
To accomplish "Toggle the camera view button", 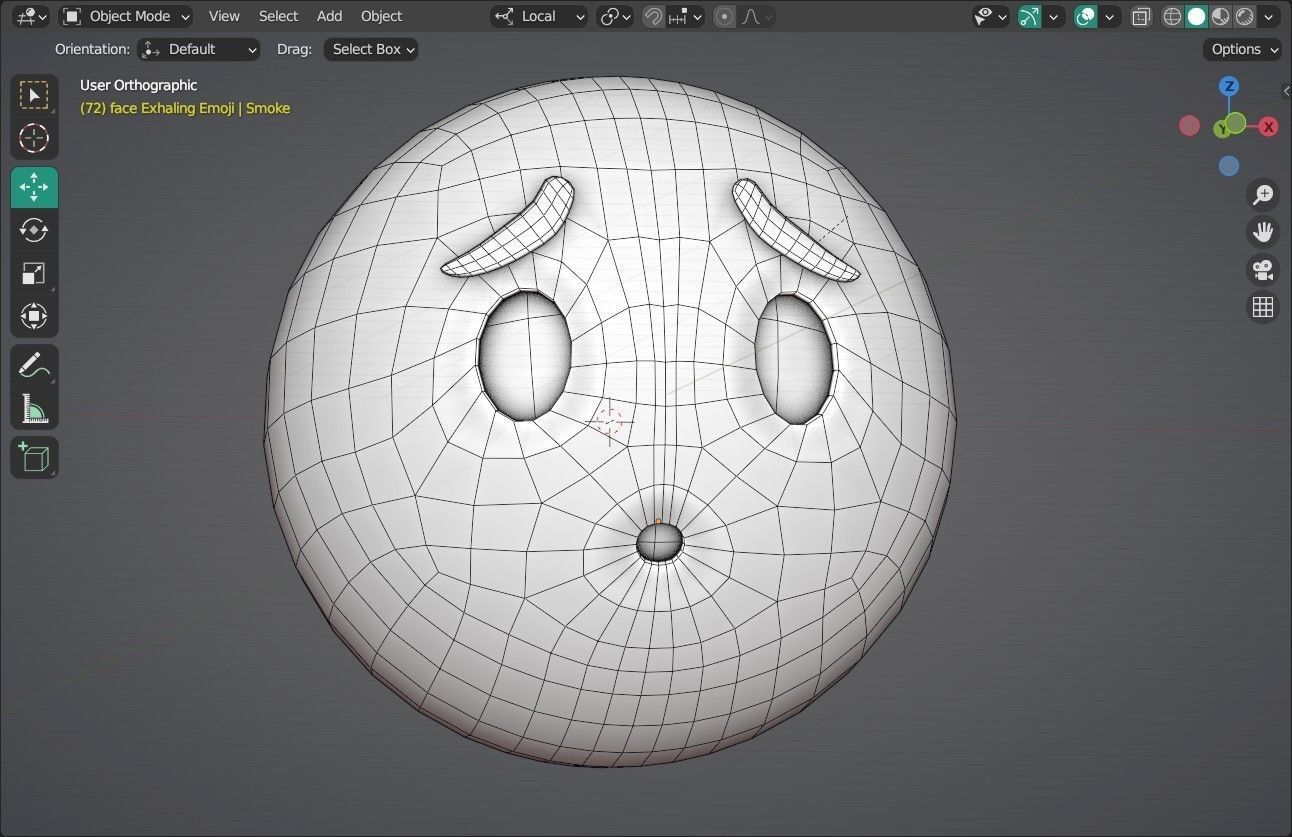I will tap(1263, 269).
